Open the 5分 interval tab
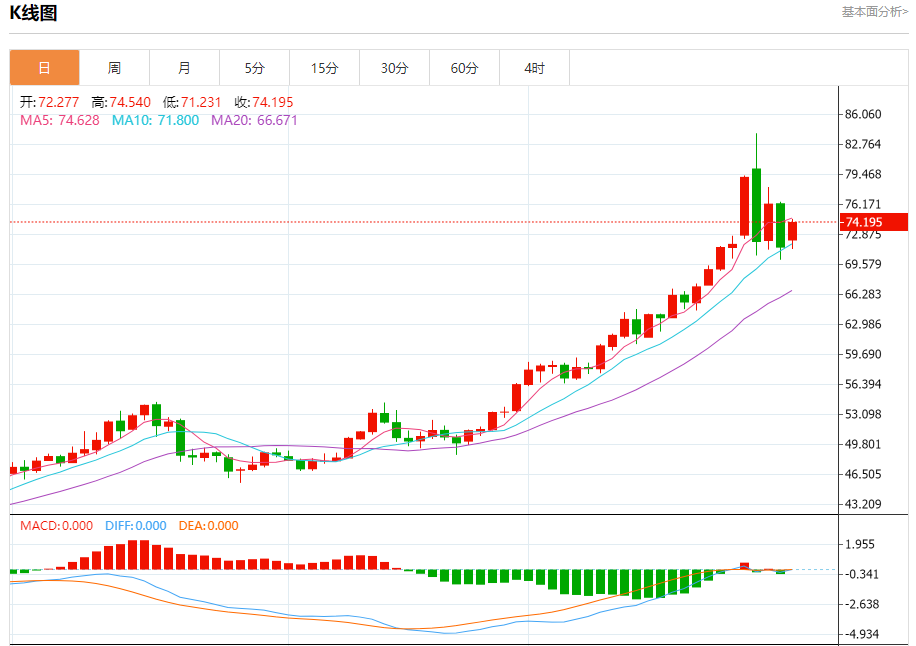Screen dimensions: 916x646 (255, 68)
